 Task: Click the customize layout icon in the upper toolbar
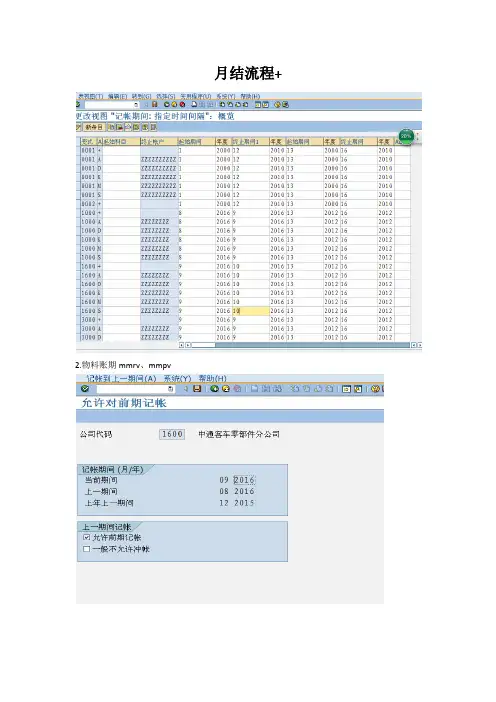pyautogui.click(x=285, y=104)
